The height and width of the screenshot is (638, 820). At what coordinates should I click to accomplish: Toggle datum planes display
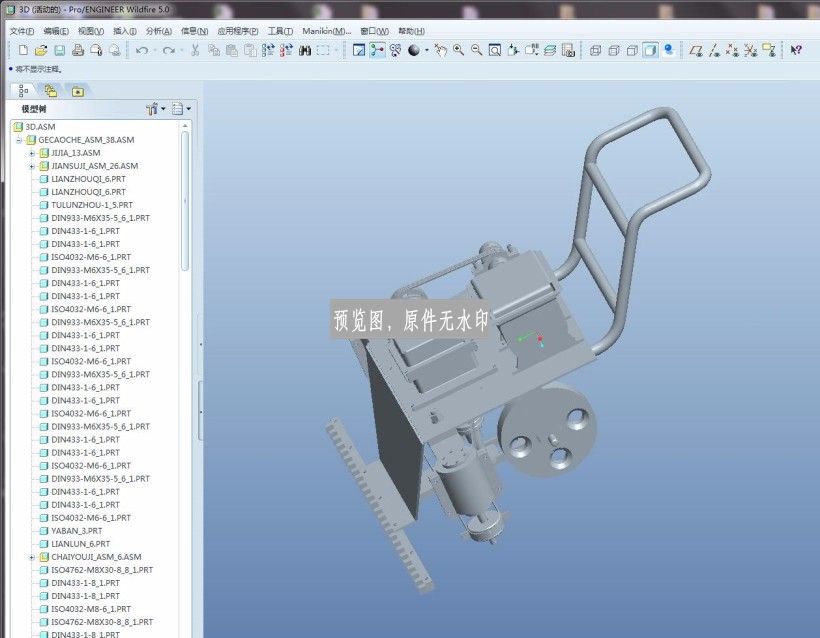(x=696, y=50)
